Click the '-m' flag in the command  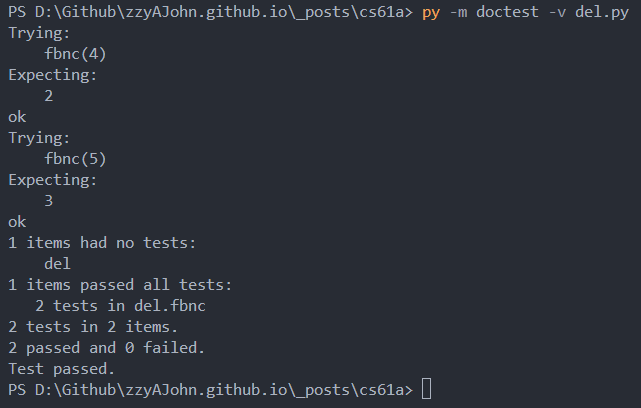click(x=458, y=12)
